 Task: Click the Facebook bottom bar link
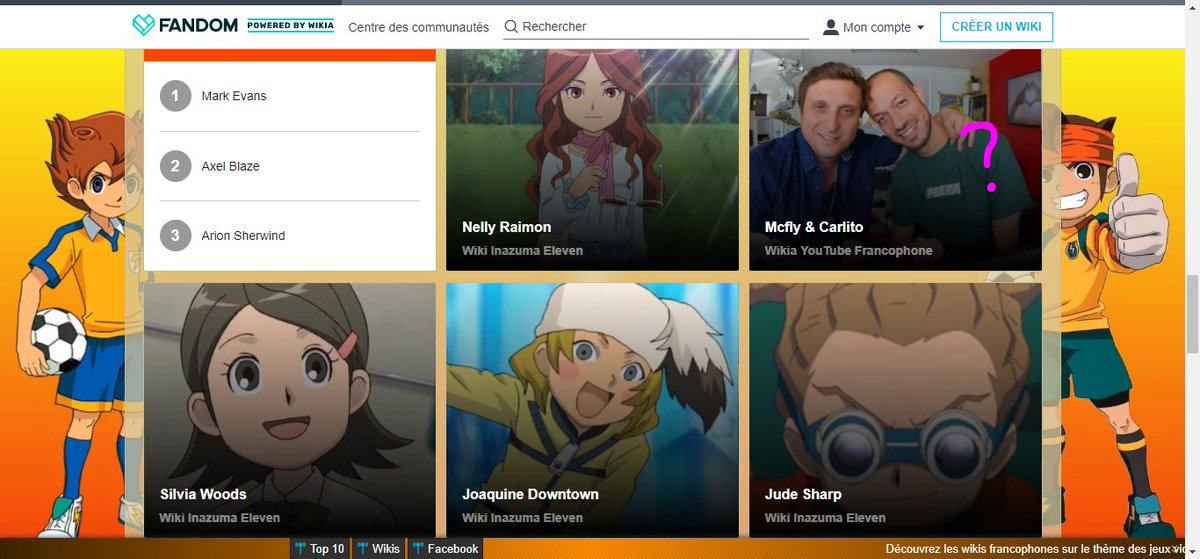tap(446, 548)
